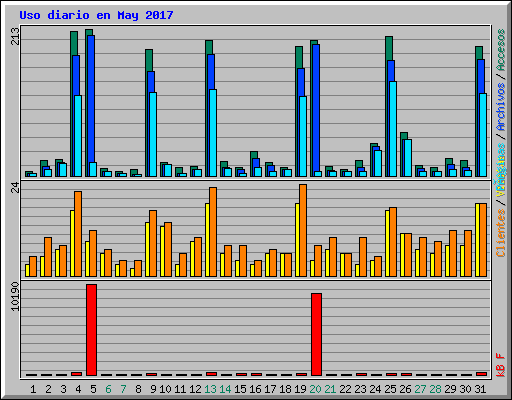
Task: Click the cyan bar for day 25
Action: point(393,129)
